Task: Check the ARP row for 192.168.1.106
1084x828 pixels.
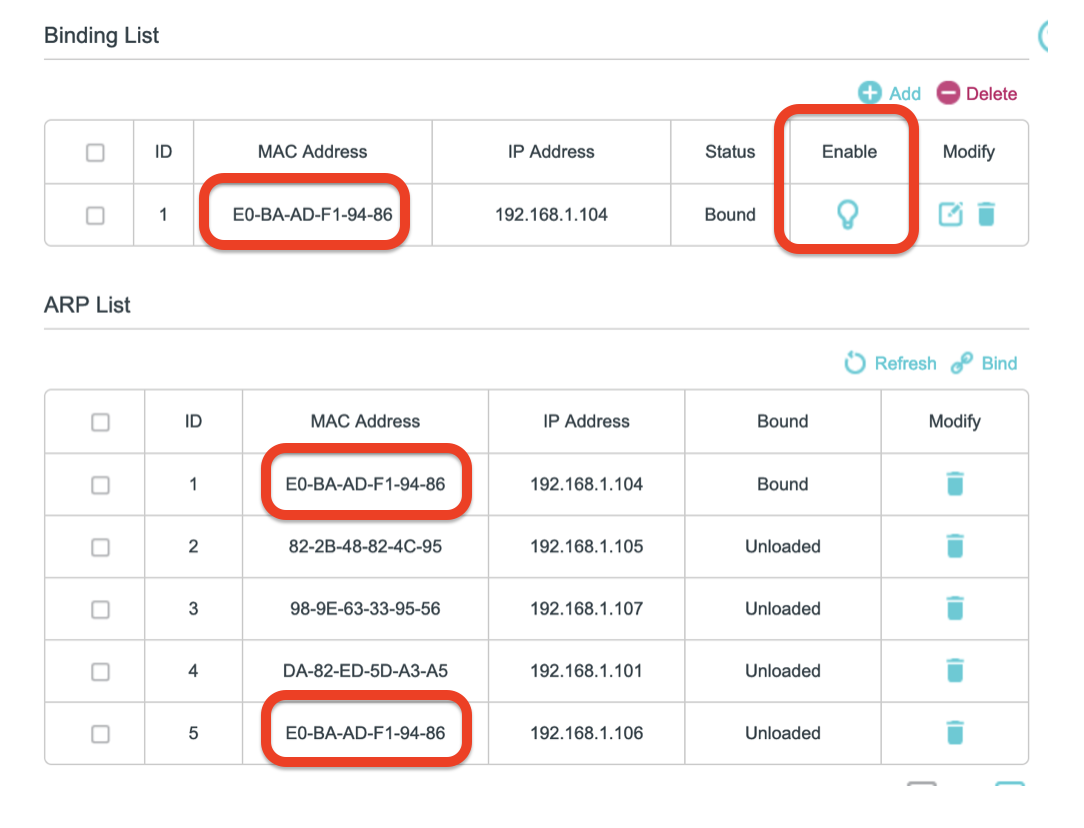Action: tap(100, 734)
